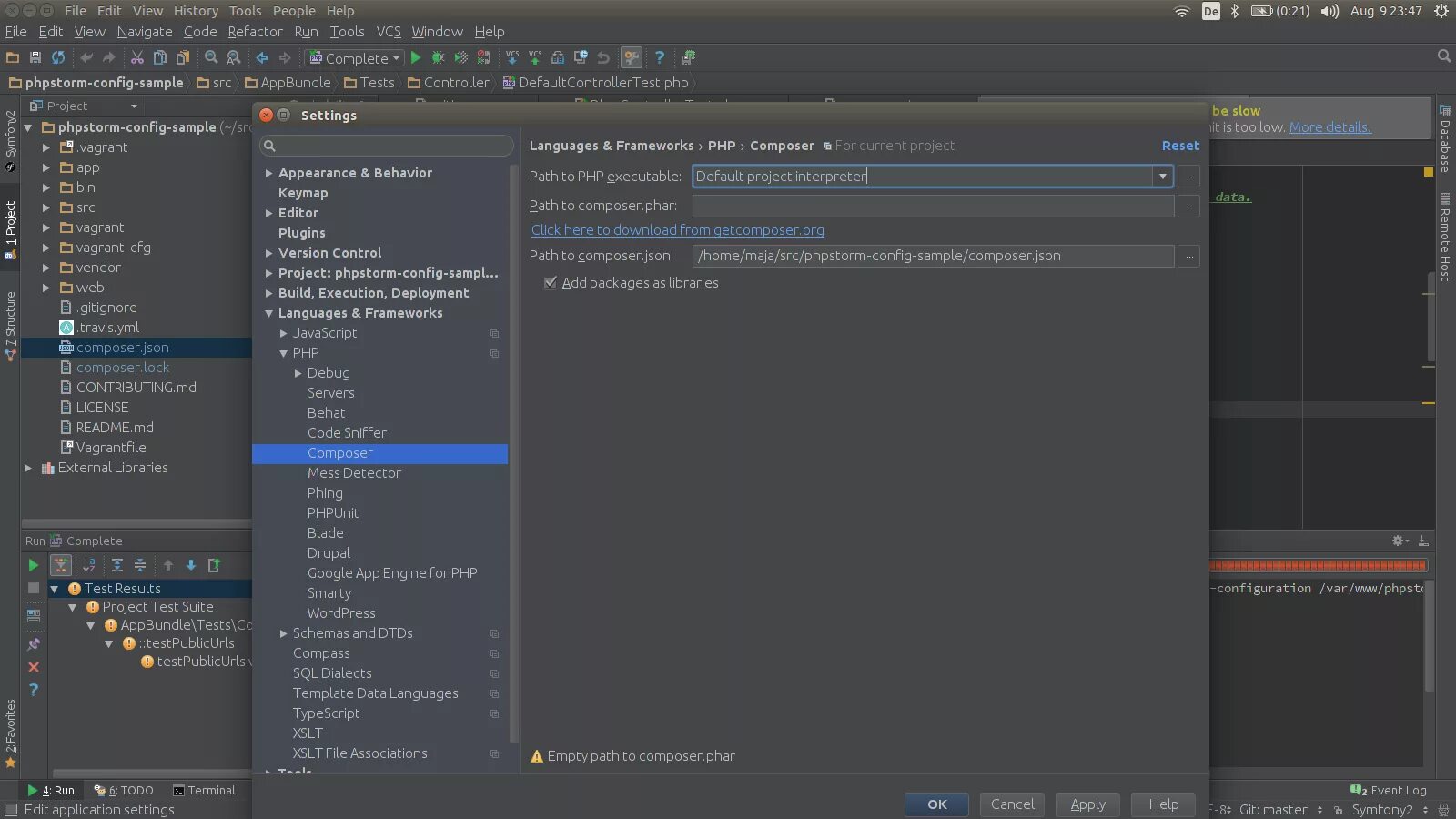
Task: Open the Refactor menu
Action: [x=255, y=32]
